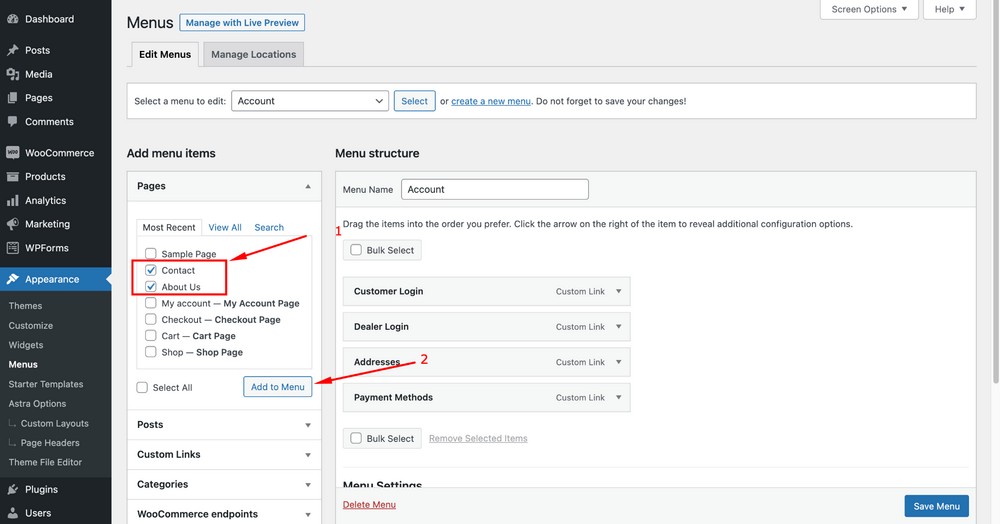Click the page's vertical scrollbar
Viewport: 1000px width, 524px height.
[x=993, y=200]
